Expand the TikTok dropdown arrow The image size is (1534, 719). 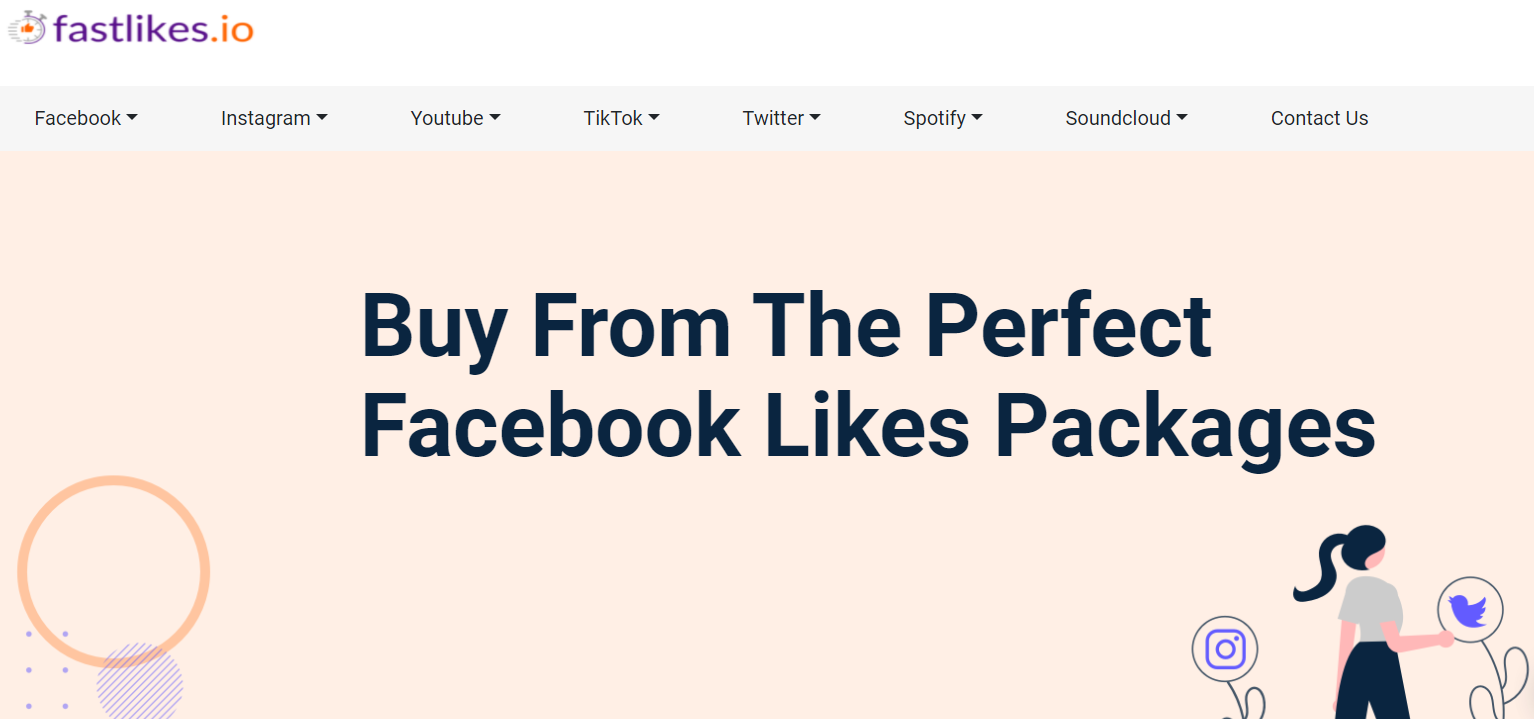coord(654,118)
